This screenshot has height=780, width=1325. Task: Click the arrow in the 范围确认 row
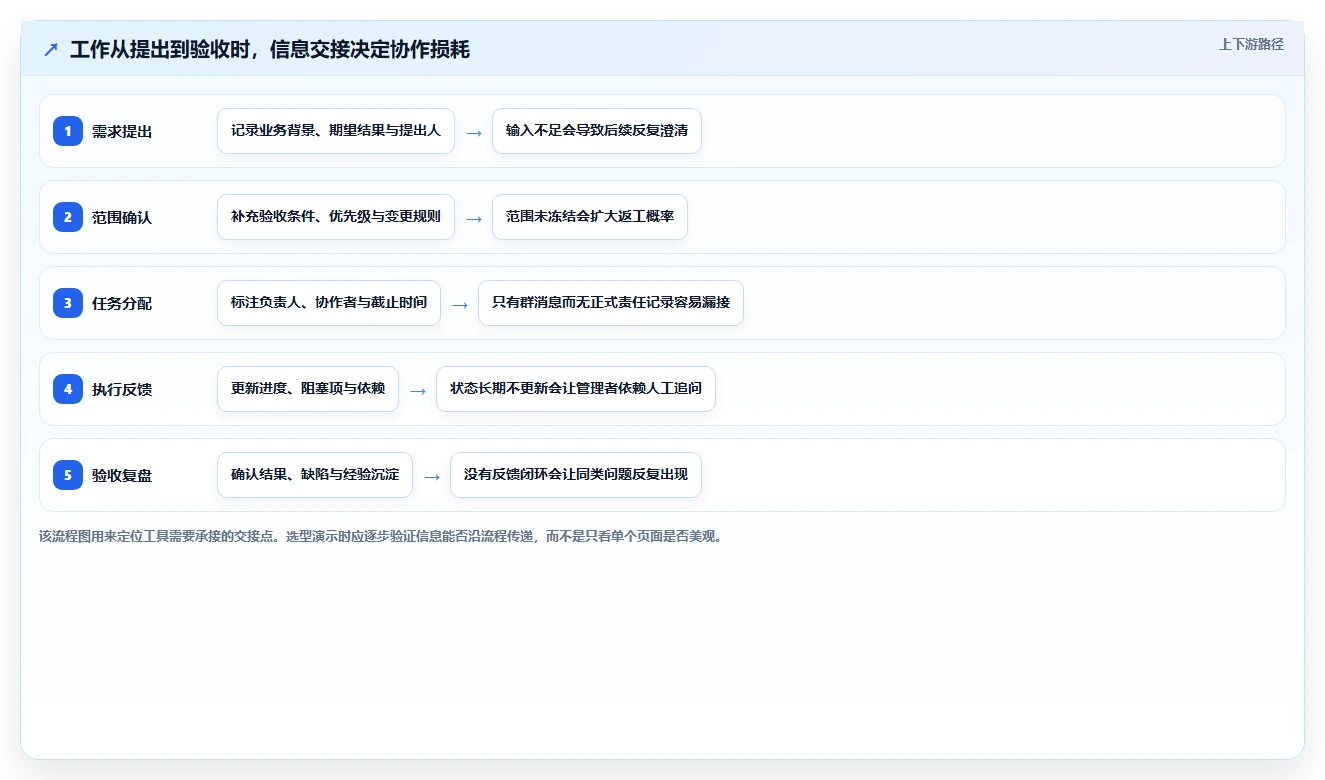coord(474,218)
